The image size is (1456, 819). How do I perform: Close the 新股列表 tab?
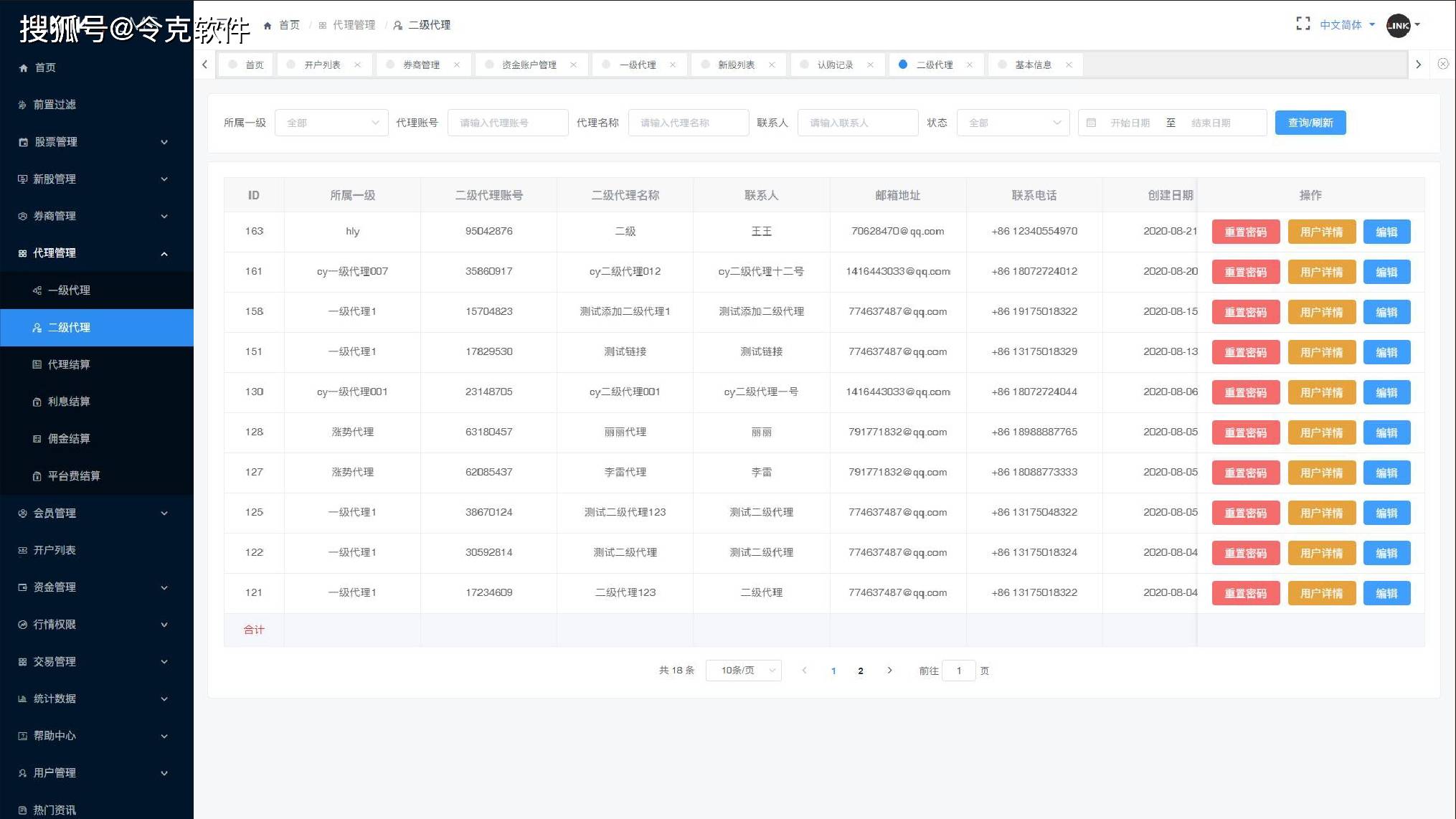(772, 65)
